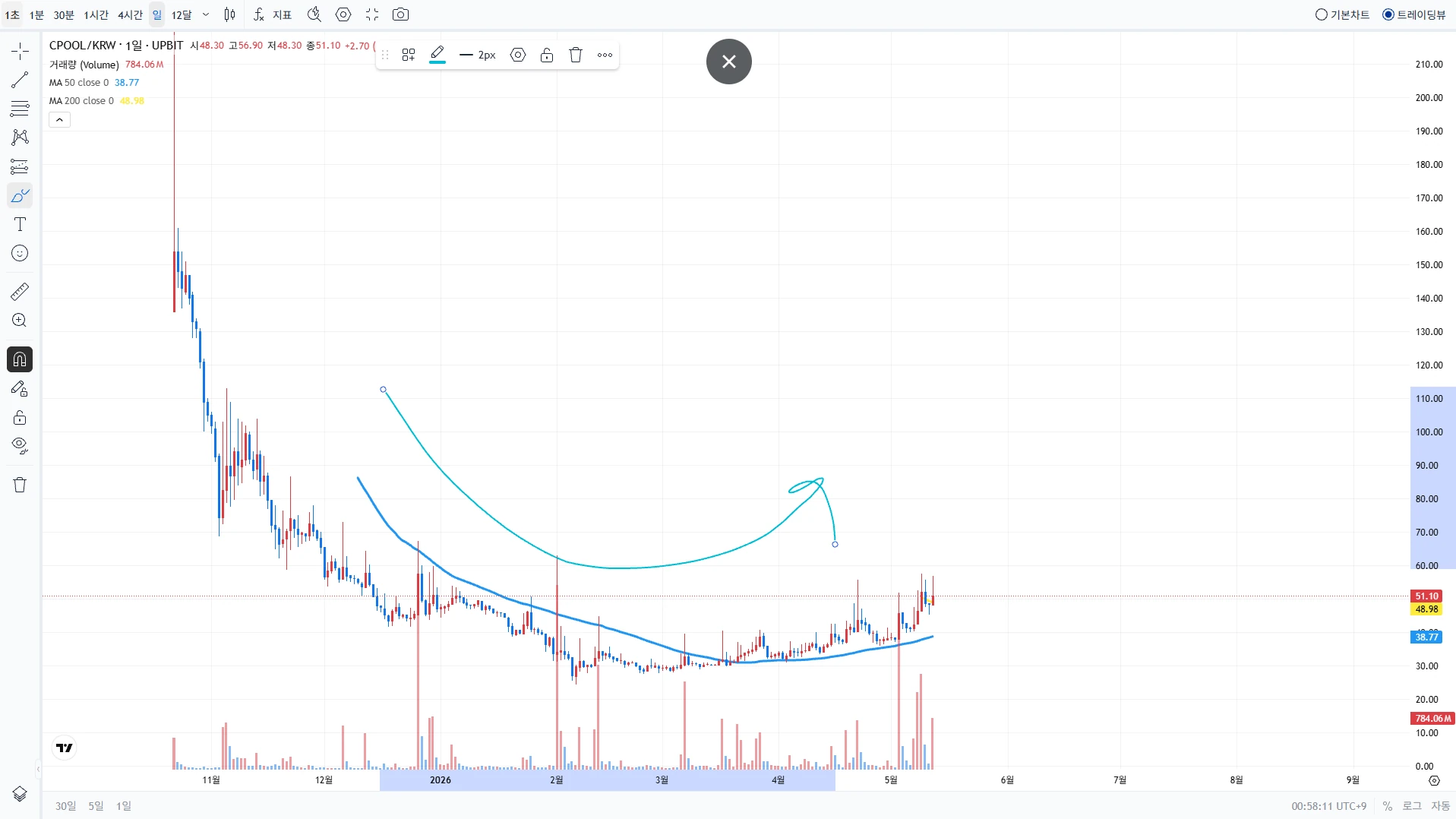Select 30분 time interval
This screenshot has width=1456, height=819.
click(x=64, y=14)
